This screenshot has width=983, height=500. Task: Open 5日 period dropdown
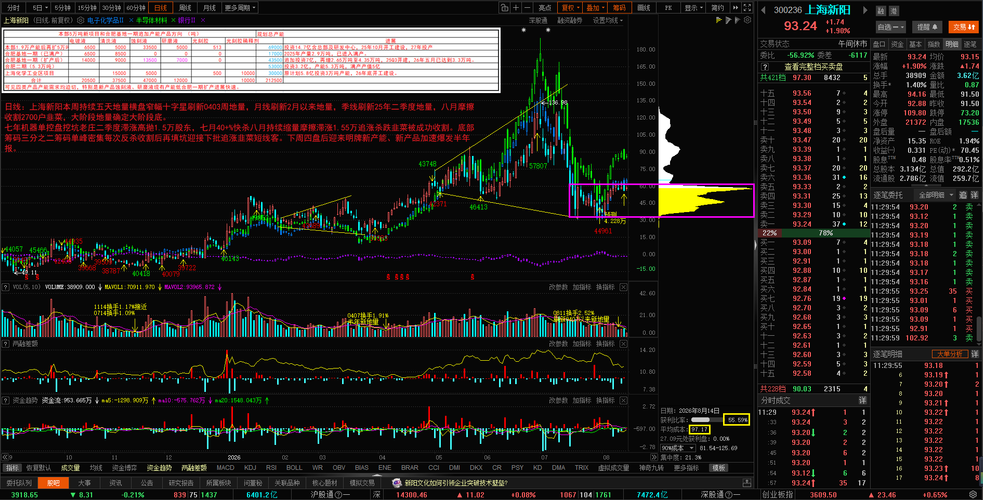pyautogui.click(x=40, y=8)
